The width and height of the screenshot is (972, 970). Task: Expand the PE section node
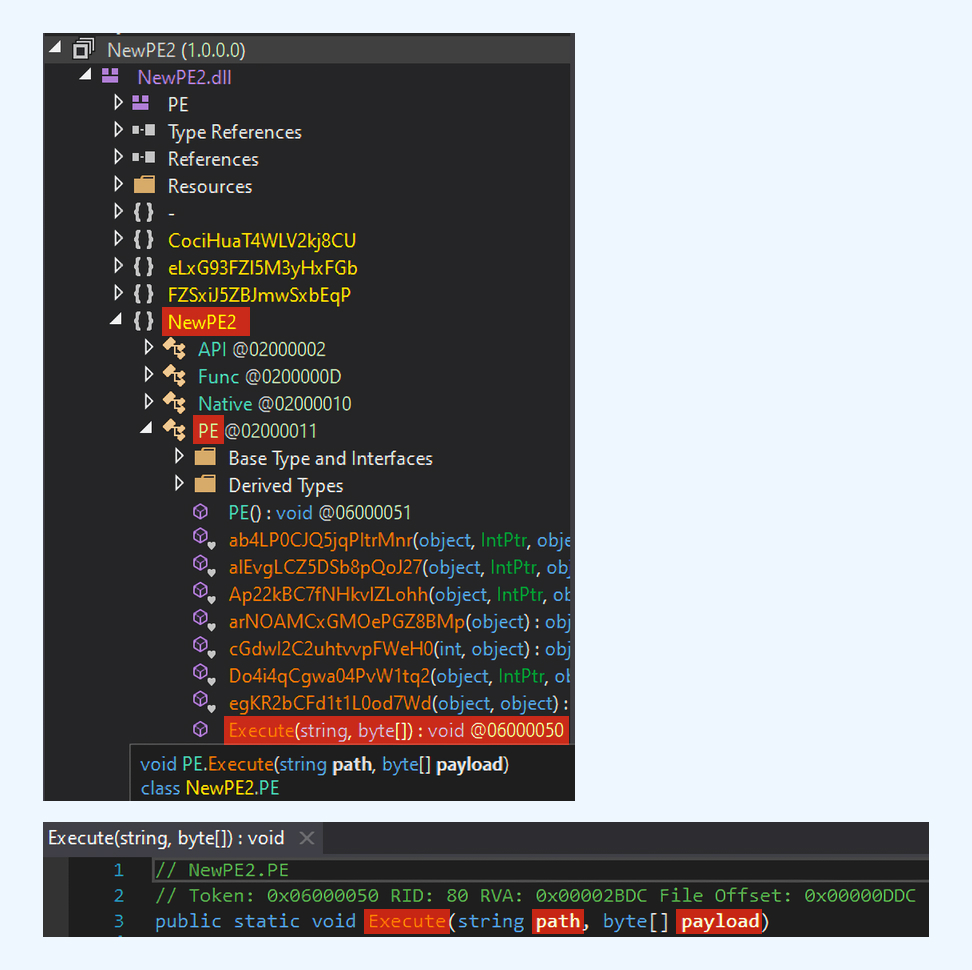[118, 102]
